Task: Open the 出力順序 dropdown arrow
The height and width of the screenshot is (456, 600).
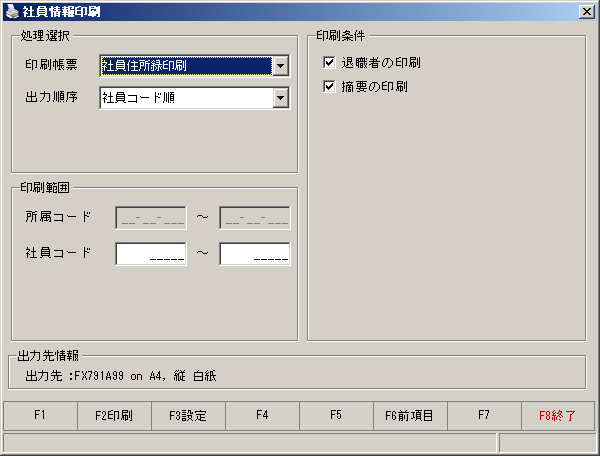Action: pos(280,98)
